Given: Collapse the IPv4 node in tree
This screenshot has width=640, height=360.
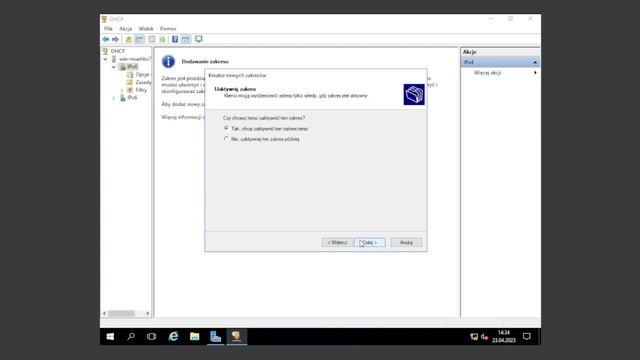Looking at the screenshot, I should [114, 67].
